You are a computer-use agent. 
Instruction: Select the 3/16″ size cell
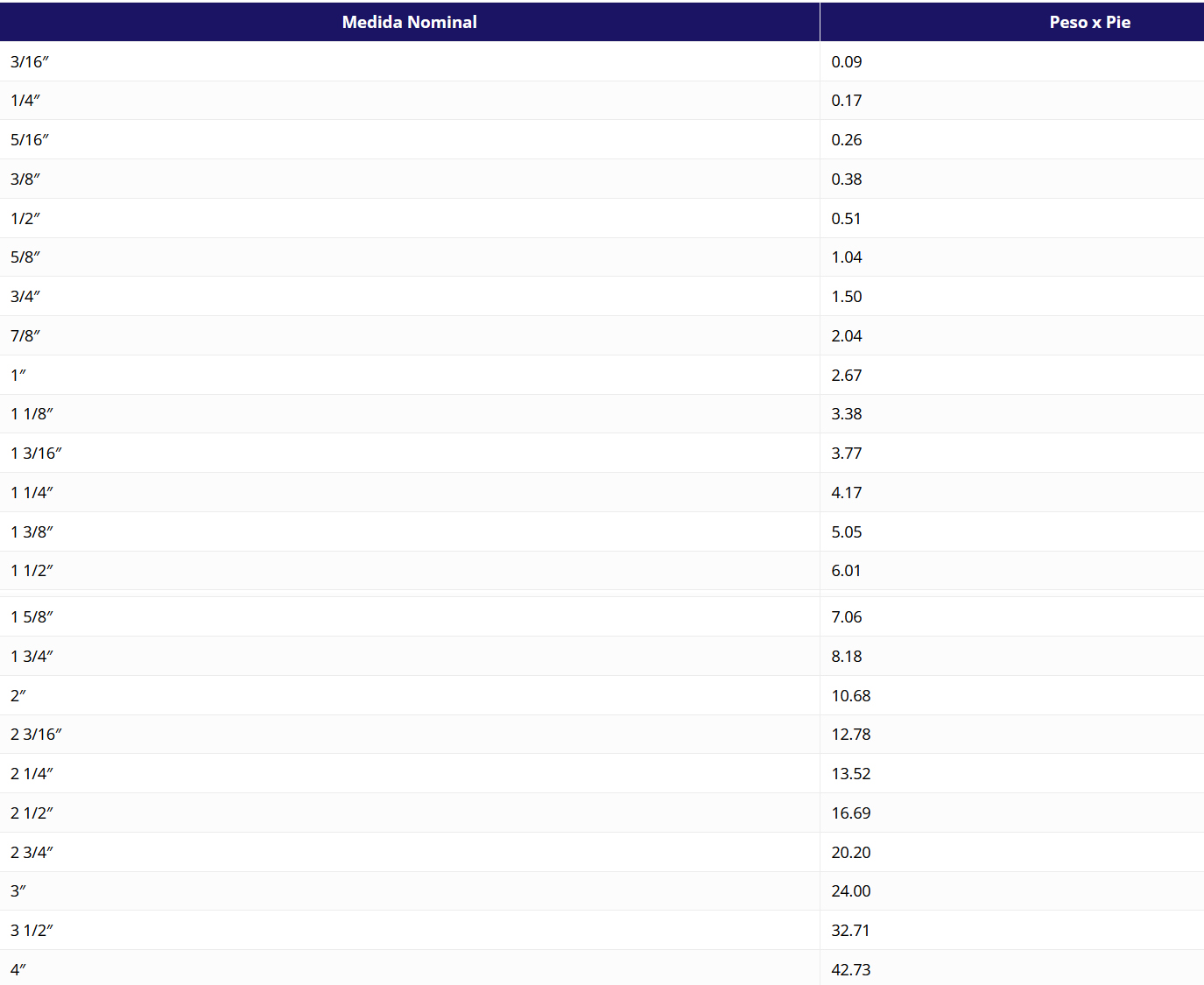click(30, 62)
